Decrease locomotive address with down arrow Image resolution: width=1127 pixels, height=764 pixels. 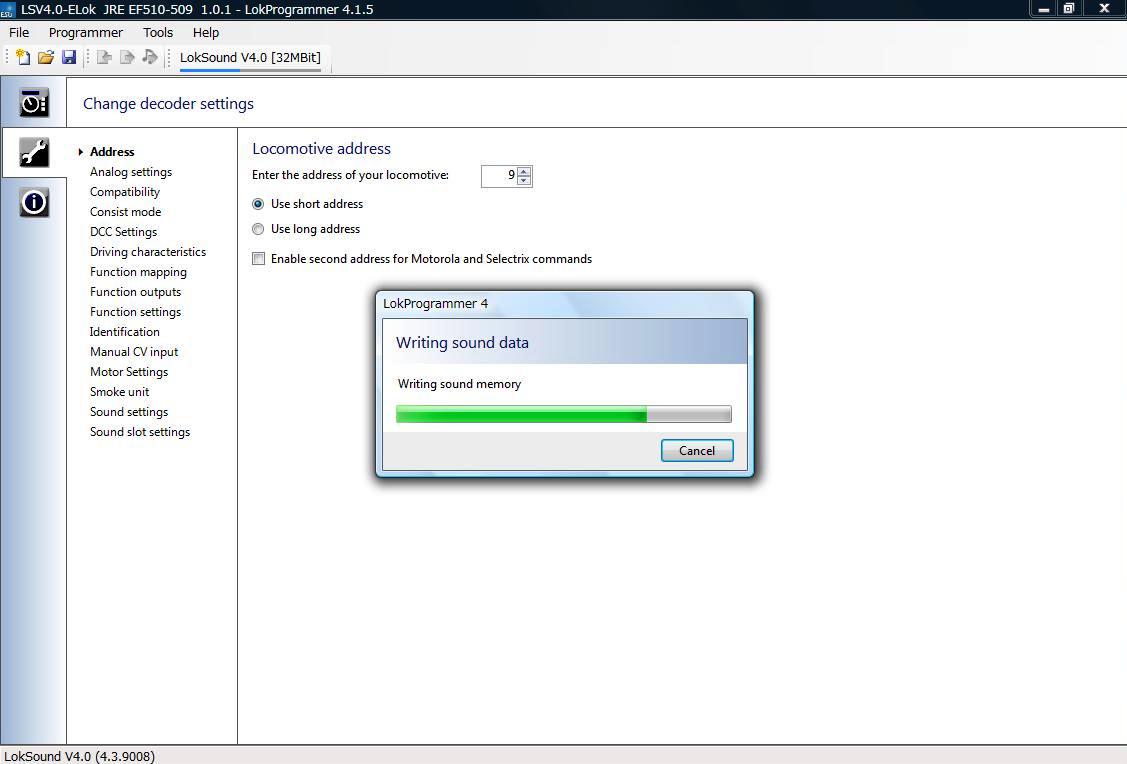click(x=524, y=180)
